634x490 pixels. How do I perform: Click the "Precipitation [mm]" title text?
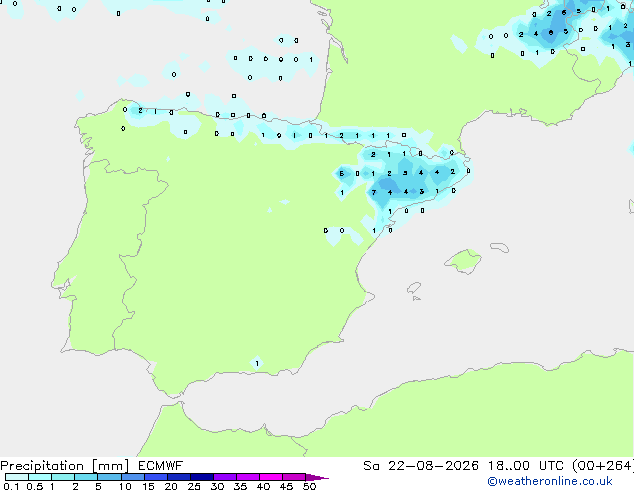[x=65, y=466]
